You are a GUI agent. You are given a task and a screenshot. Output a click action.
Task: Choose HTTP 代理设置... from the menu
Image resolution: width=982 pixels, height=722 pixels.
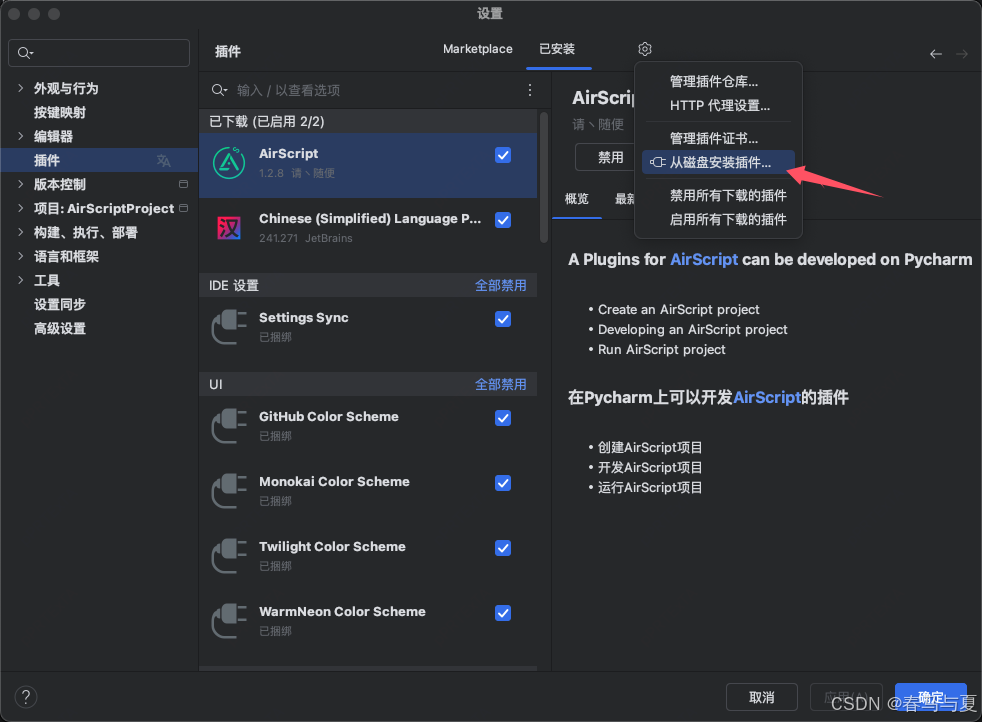click(718, 105)
